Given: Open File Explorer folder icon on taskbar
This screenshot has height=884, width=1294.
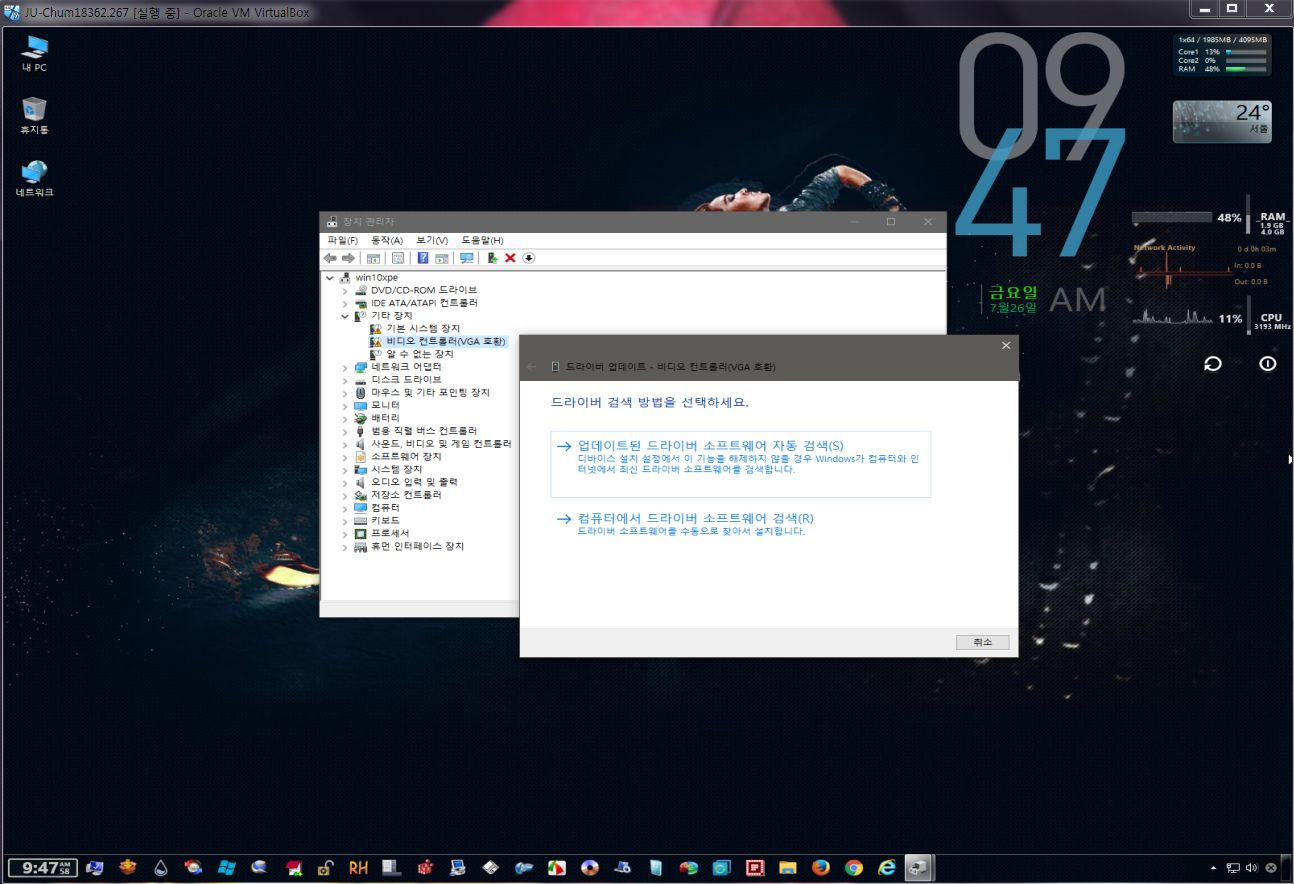Looking at the screenshot, I should coord(788,868).
